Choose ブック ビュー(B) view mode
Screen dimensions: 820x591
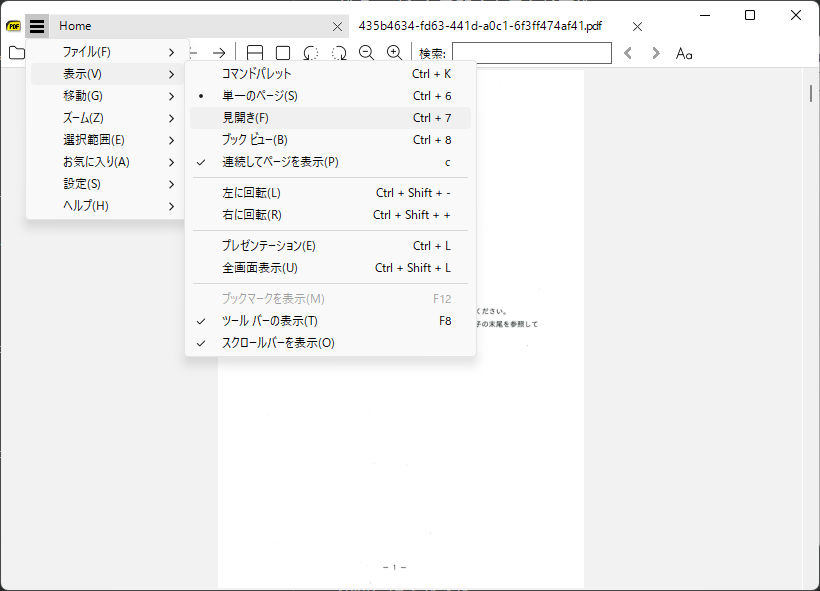coord(331,140)
